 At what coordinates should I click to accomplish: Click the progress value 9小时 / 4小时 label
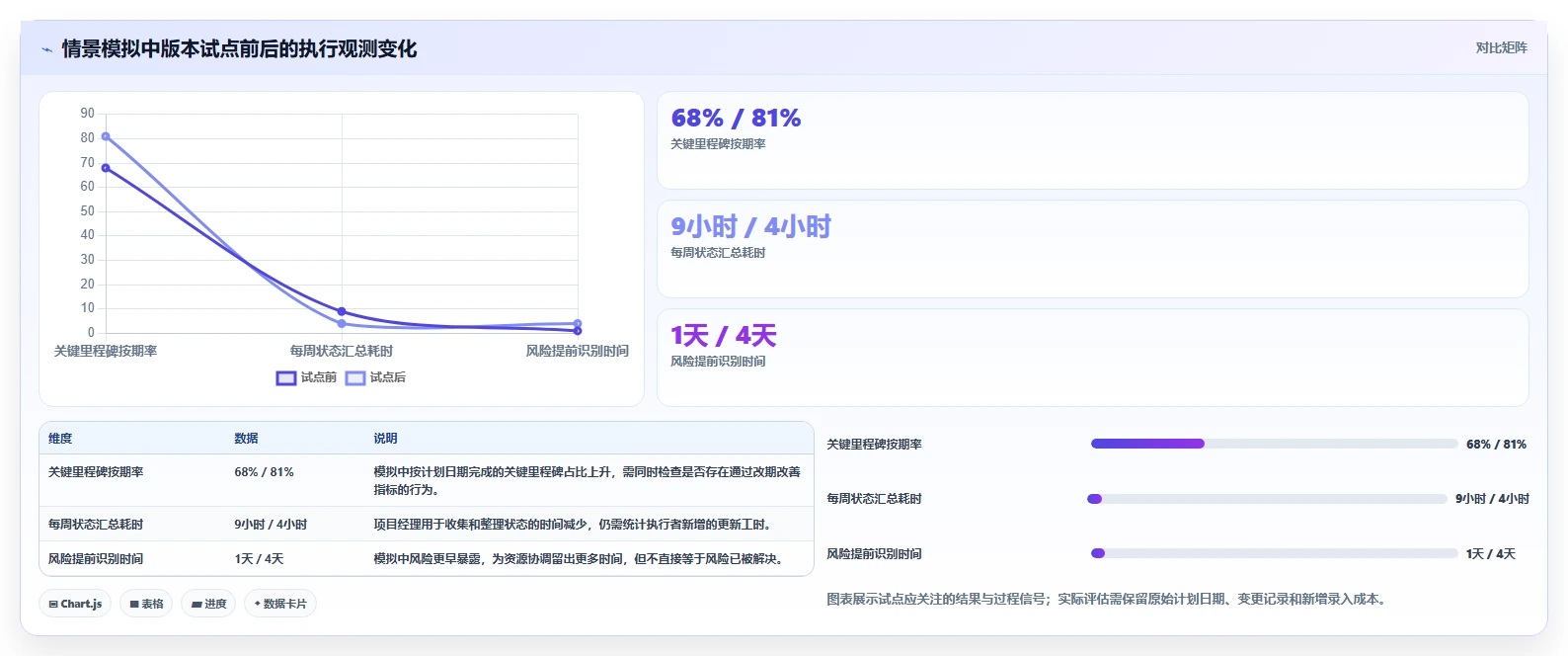pos(1492,499)
